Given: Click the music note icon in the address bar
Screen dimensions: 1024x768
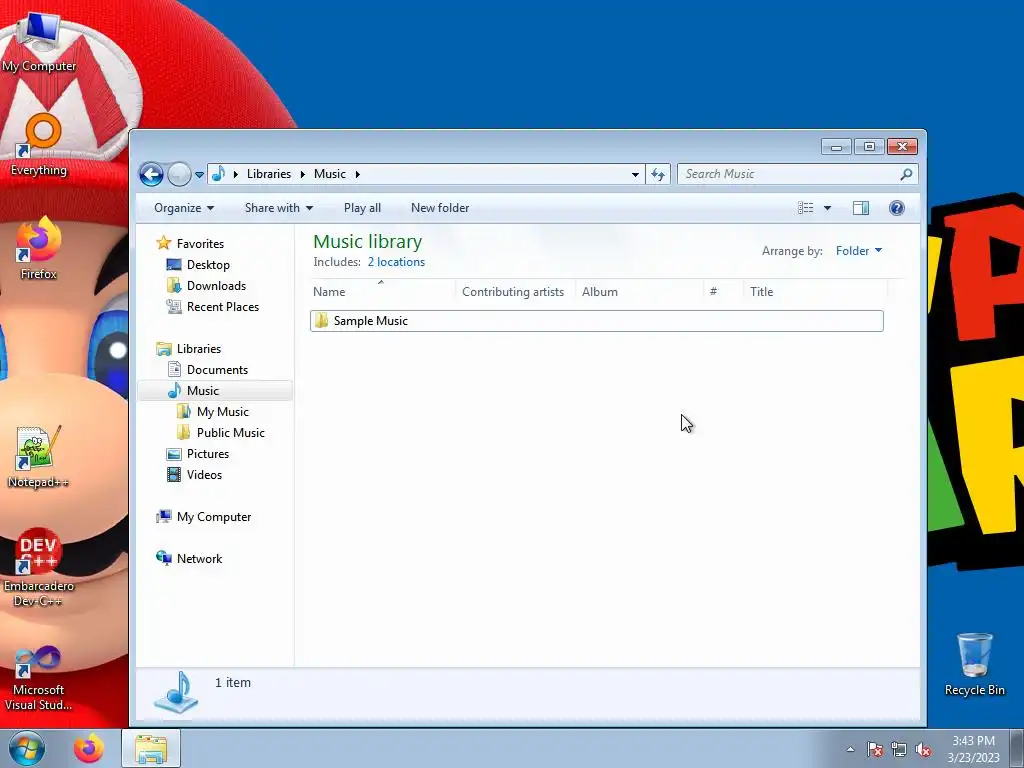Looking at the screenshot, I should 219,174.
